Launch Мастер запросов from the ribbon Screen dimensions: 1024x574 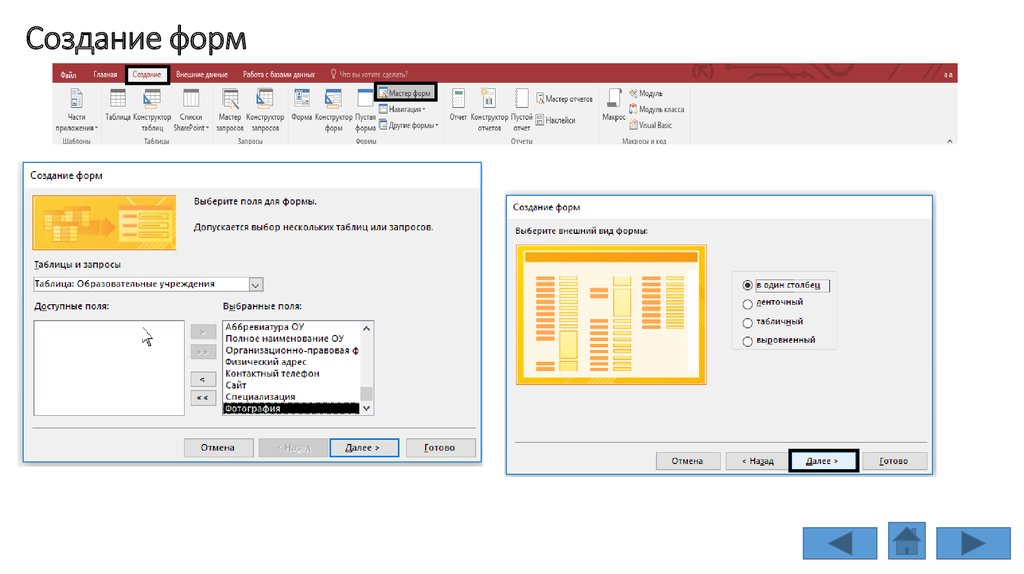(230, 105)
